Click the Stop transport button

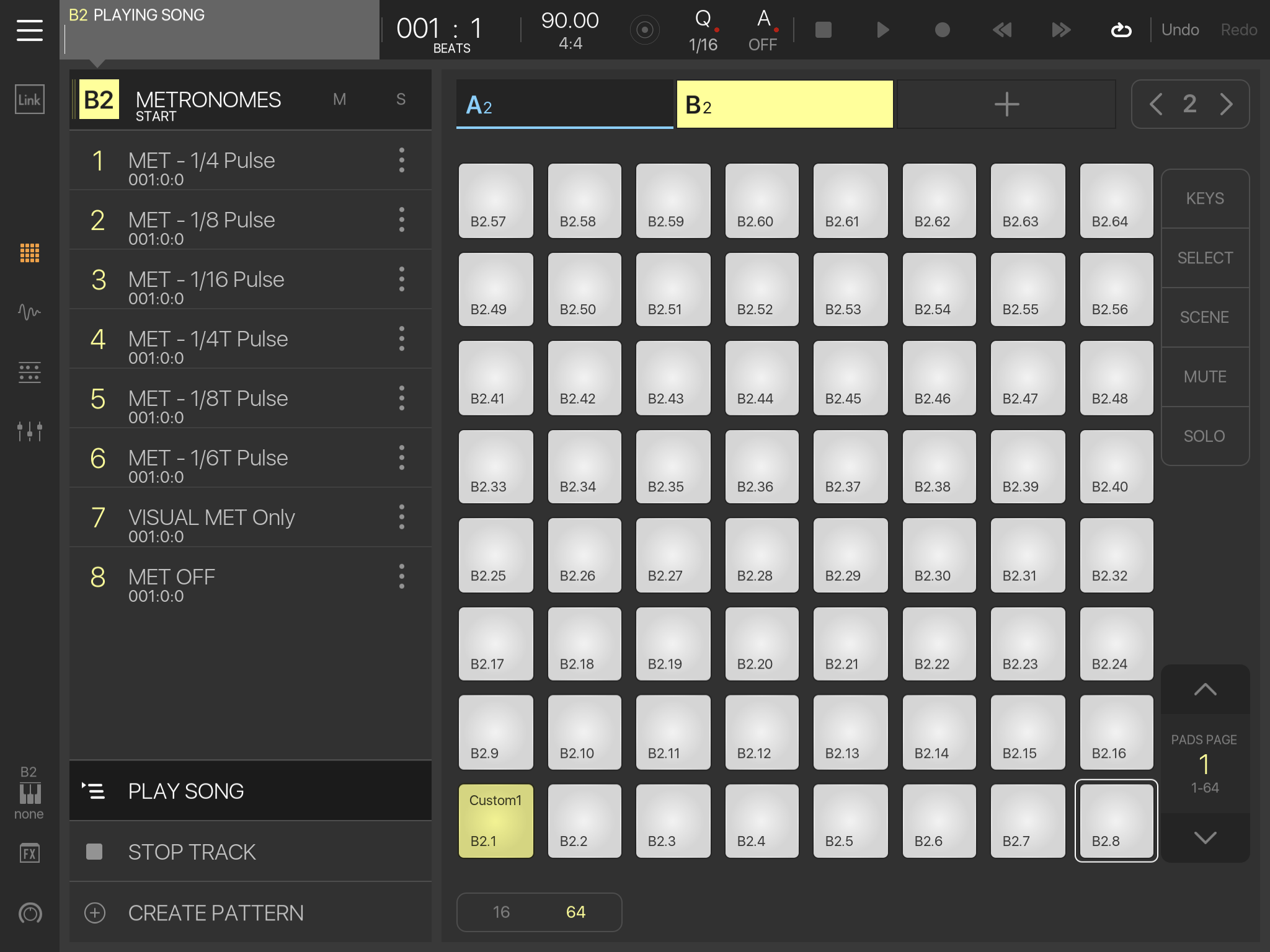823,30
